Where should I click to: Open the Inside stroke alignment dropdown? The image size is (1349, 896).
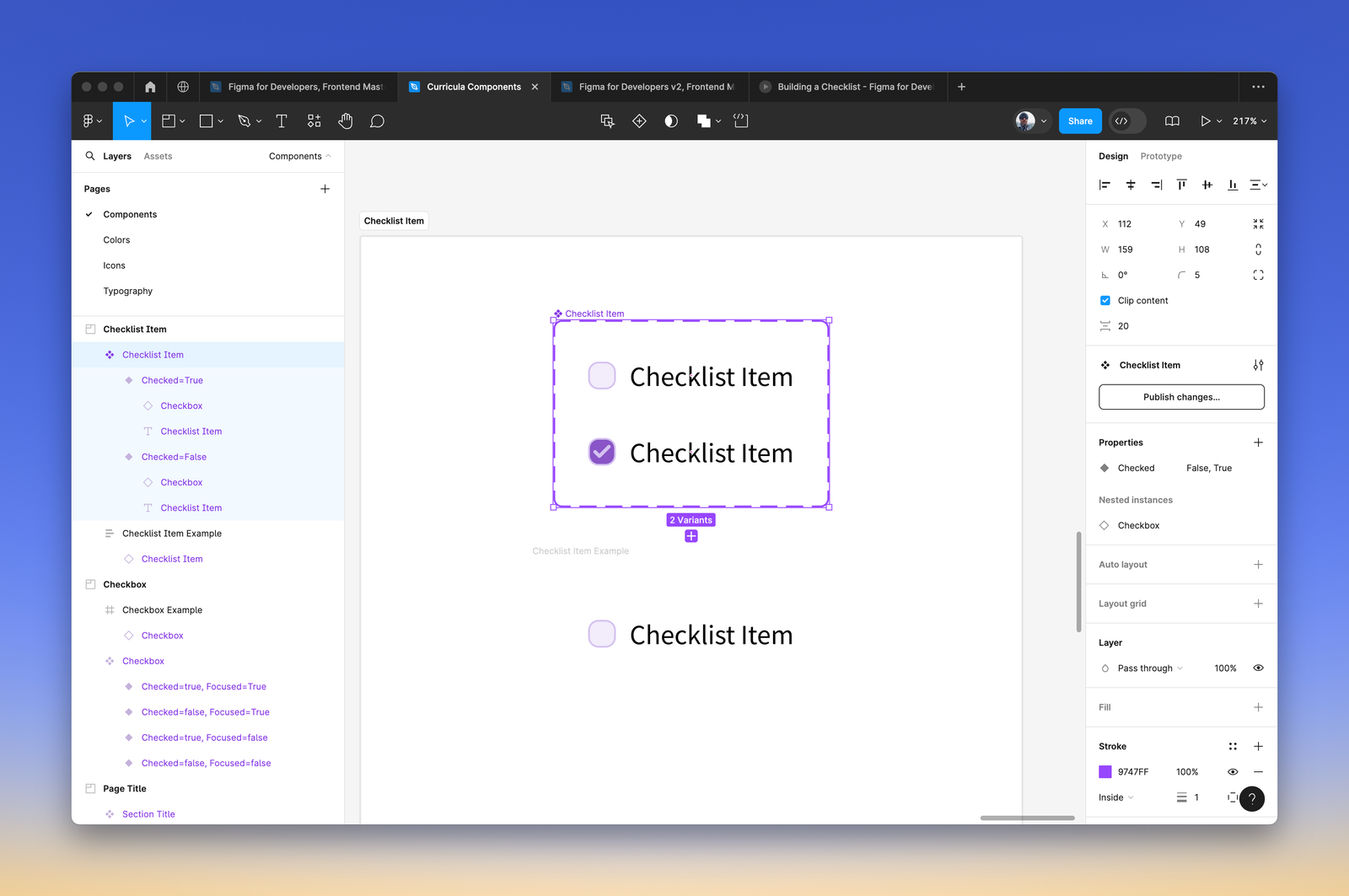click(x=1115, y=797)
